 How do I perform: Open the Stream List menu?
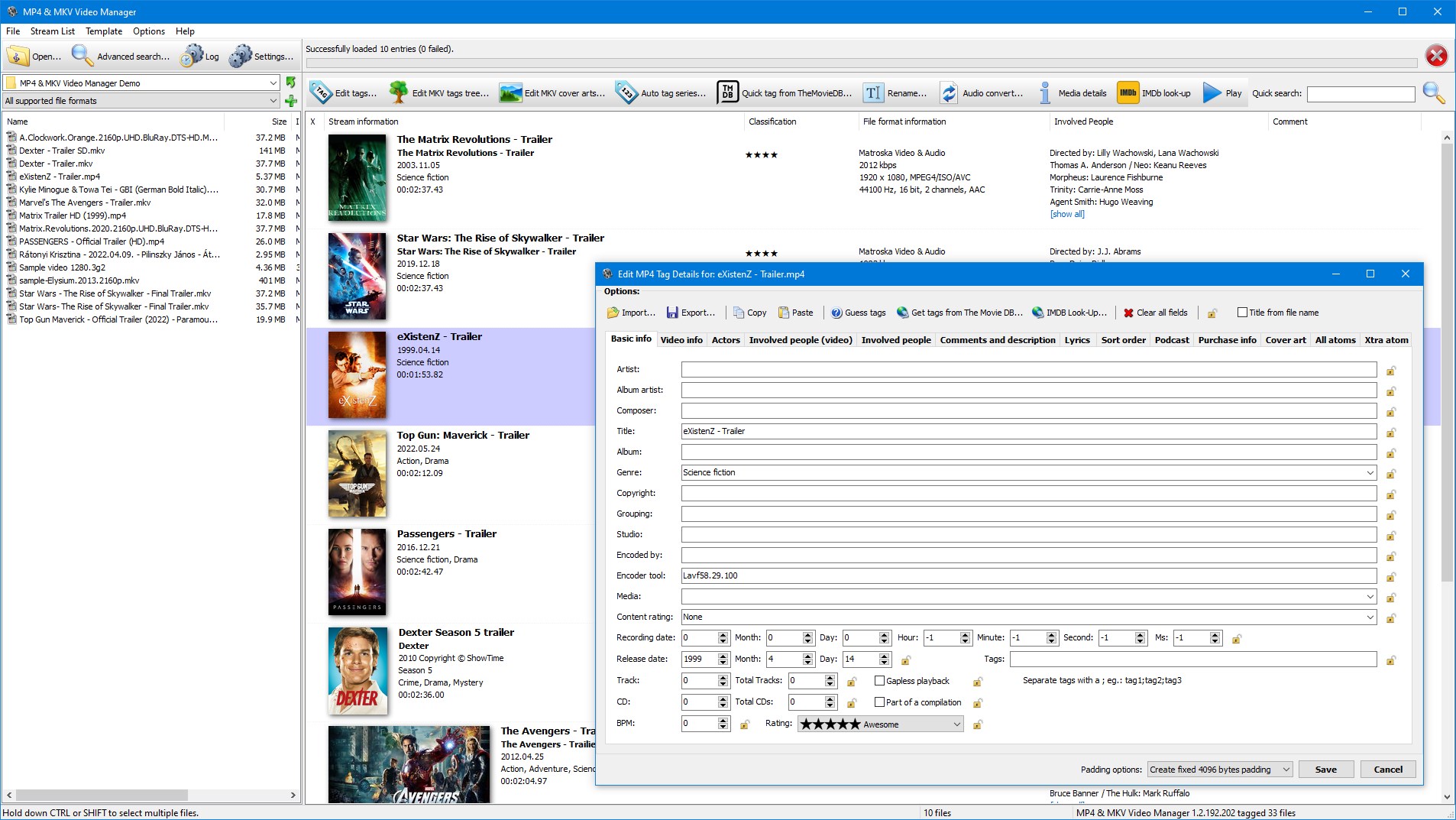point(53,31)
